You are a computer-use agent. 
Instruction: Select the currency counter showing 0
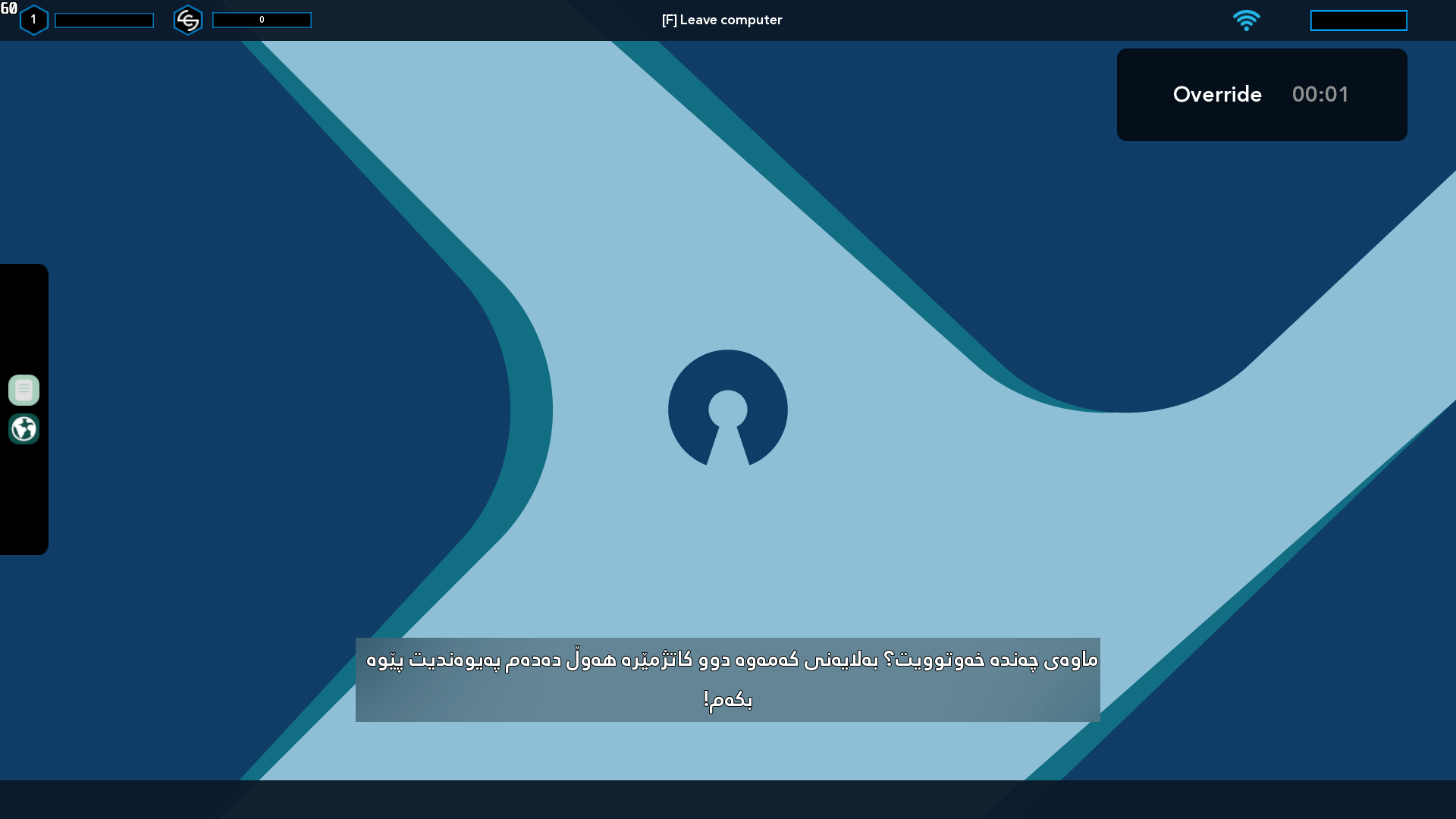pos(262,20)
